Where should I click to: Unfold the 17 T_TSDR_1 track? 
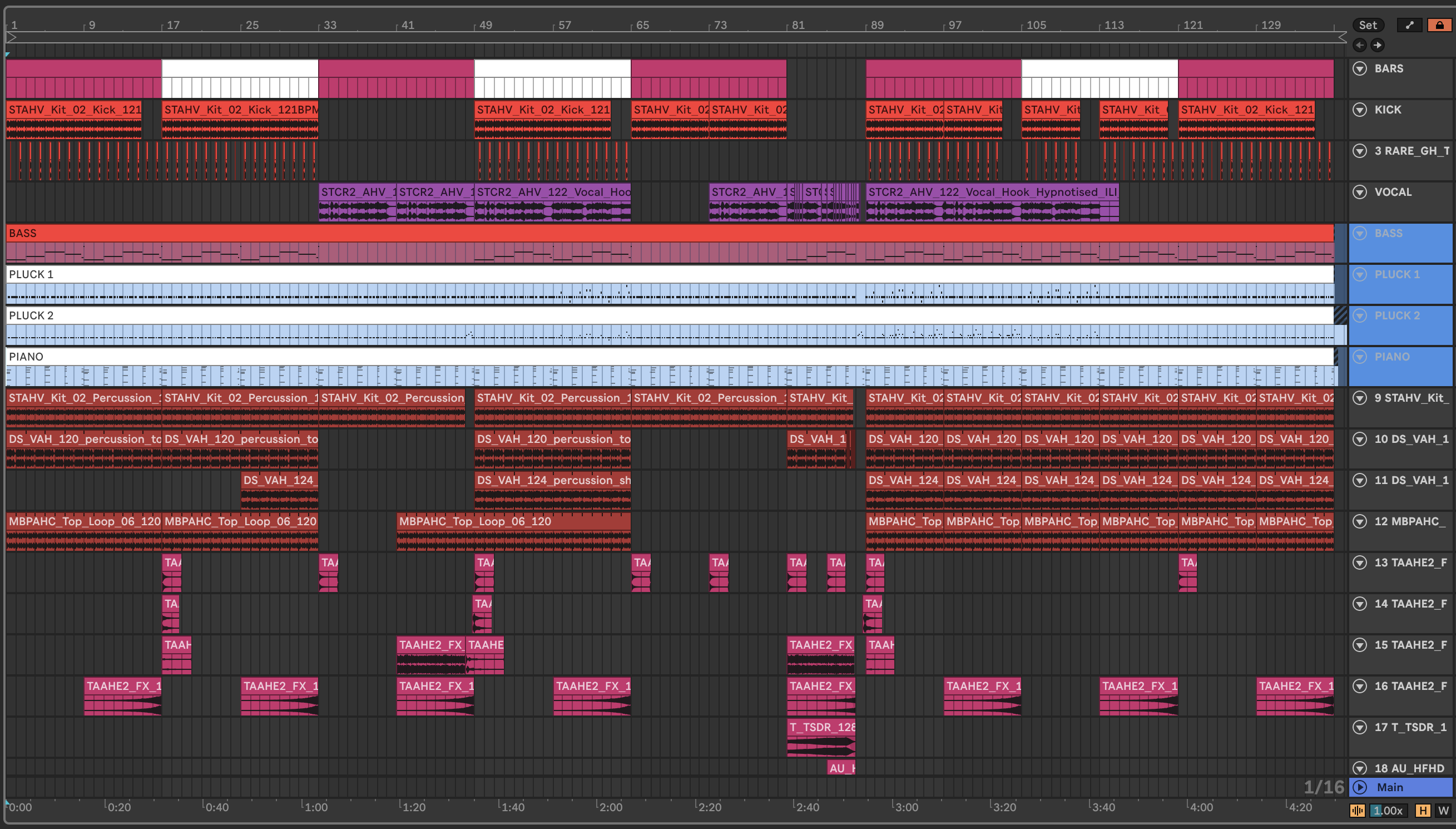[x=1360, y=727]
